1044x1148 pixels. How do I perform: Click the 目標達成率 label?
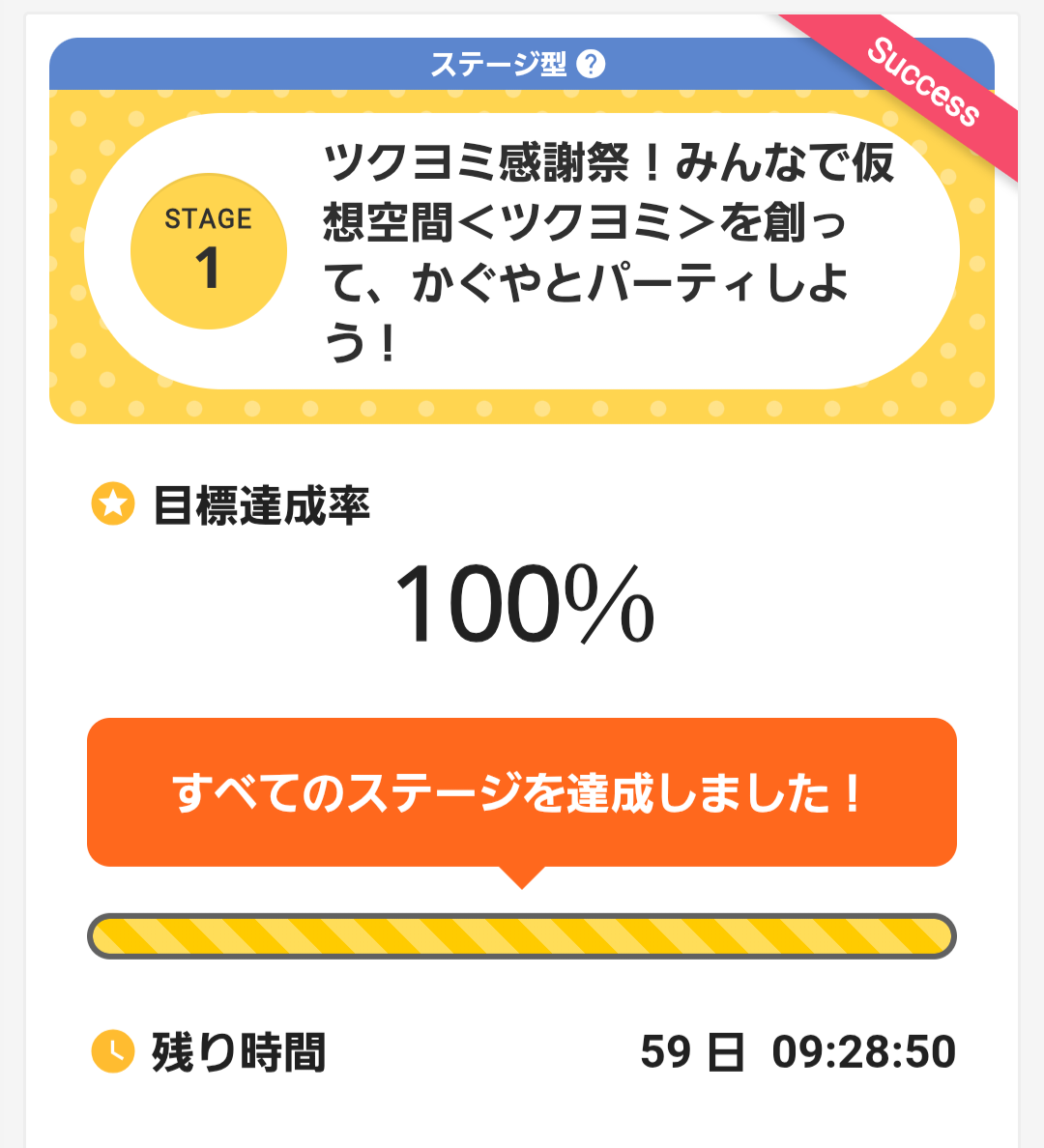click(x=262, y=505)
